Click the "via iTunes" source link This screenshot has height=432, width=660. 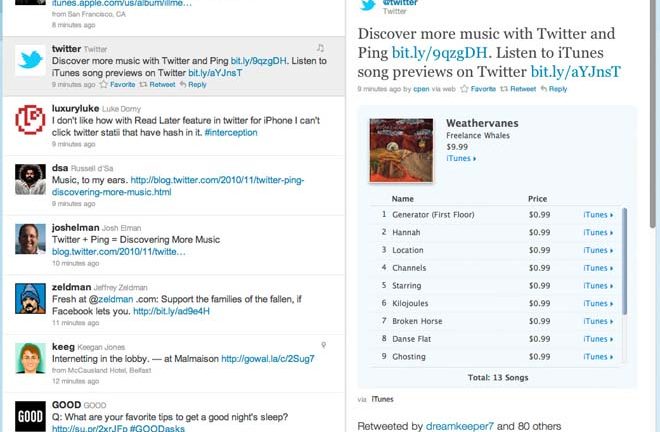(382, 399)
